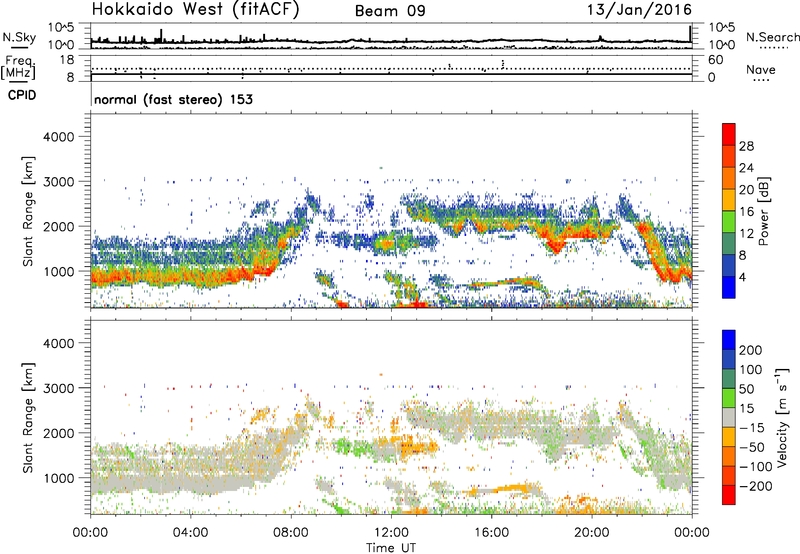Screen dimensions: 800x554
Task: Click the "Power [dB]" colorbar label
Action: [763, 211]
